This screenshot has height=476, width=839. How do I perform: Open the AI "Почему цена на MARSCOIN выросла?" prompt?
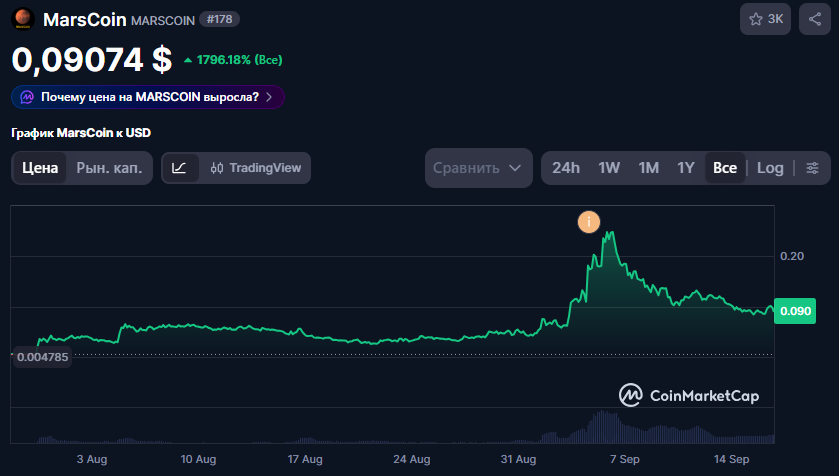148,97
